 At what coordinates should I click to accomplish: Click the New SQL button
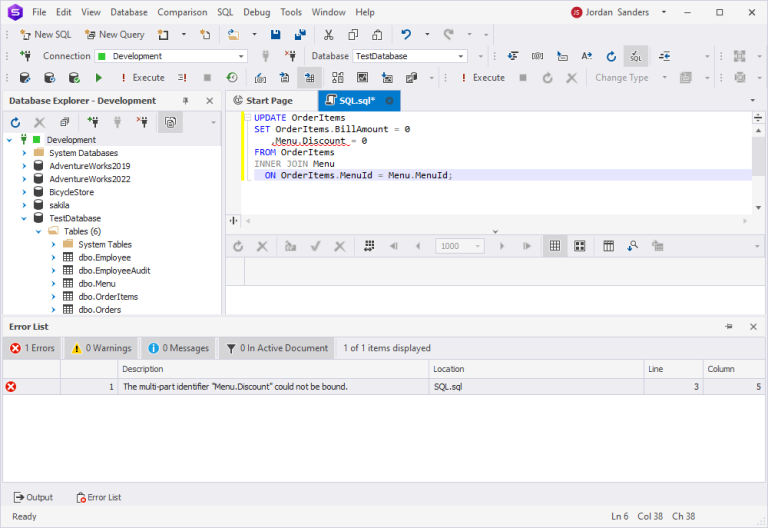pyautogui.click(x=46, y=34)
